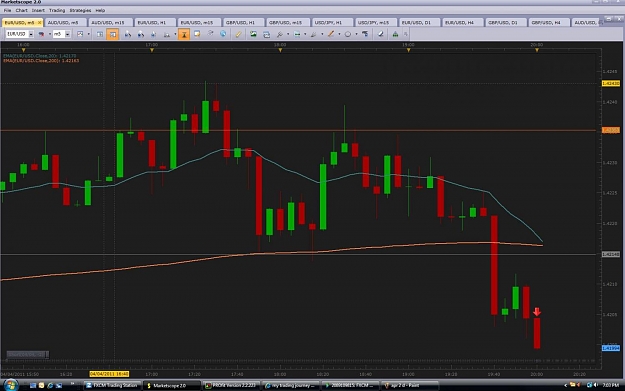The image size is (625, 391).
Task: Switch to the GBP/USD, H1 chart tab
Action: [242, 23]
